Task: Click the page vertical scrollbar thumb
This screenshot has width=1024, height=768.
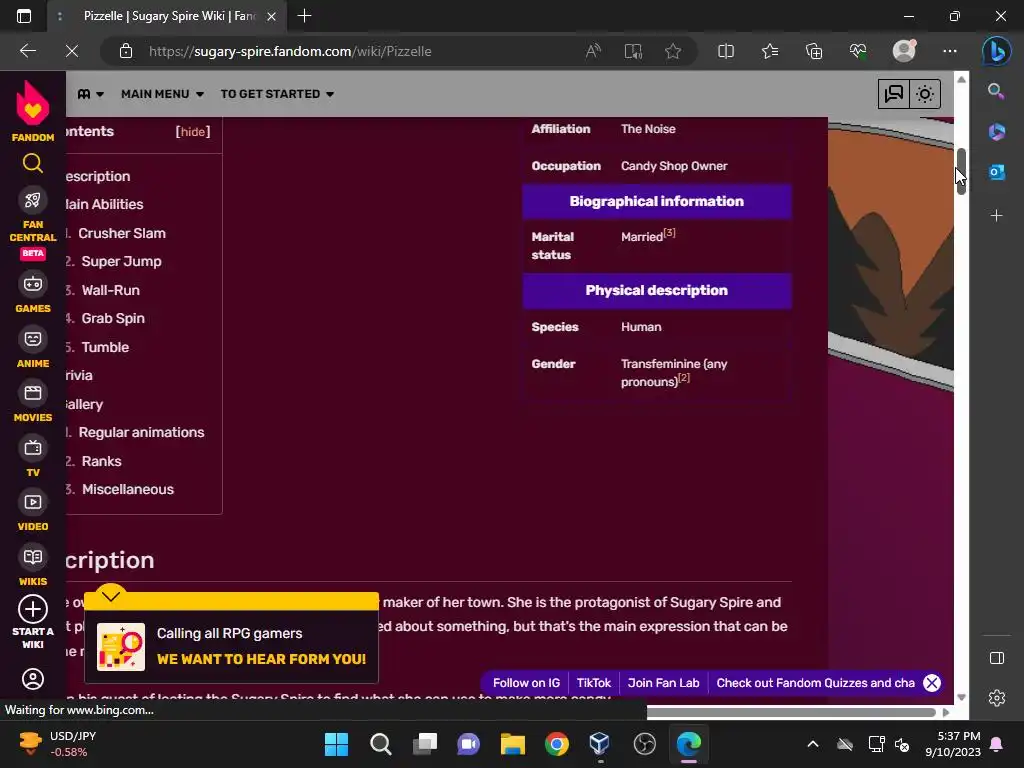Action: [961, 171]
